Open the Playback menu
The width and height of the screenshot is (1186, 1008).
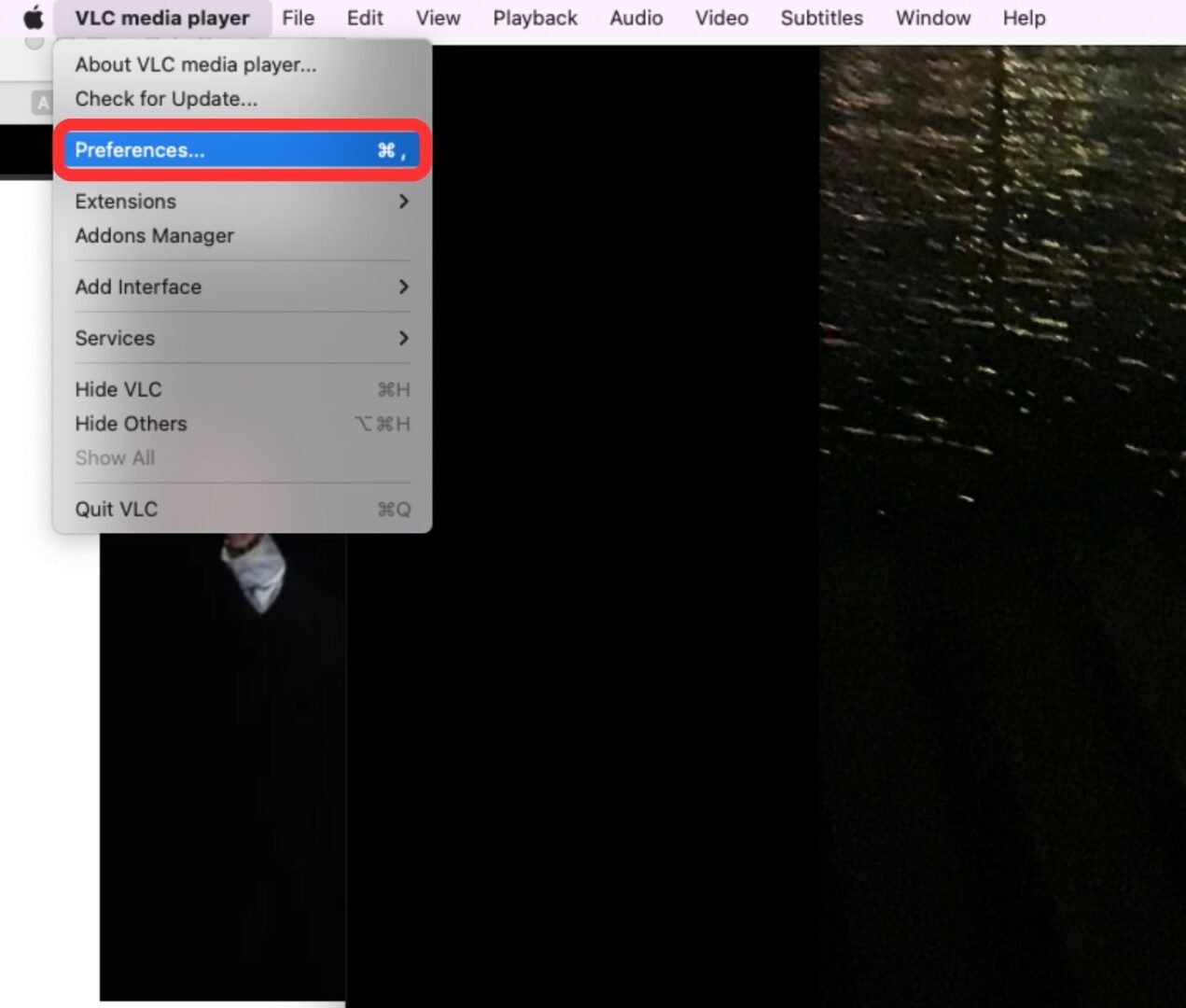click(535, 18)
